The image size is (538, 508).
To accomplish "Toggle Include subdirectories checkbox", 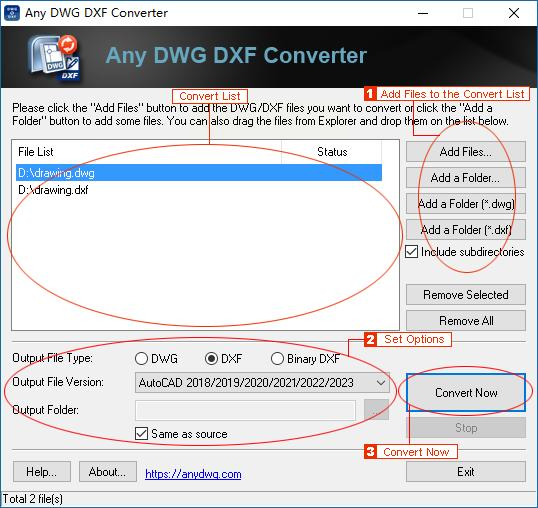I will point(411,252).
